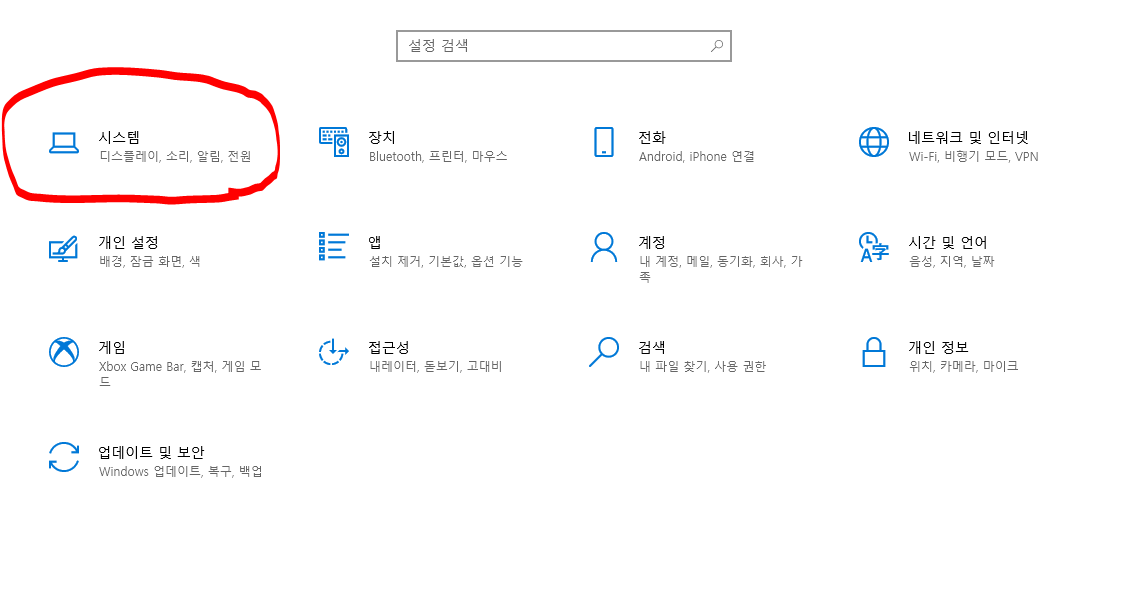
Task: Select the 개인 정보 padlock icon
Action: 873,352
